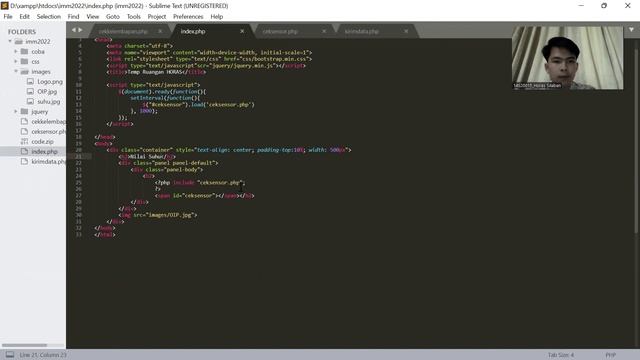
Task: Collapse the images folder
Action: (16, 71)
